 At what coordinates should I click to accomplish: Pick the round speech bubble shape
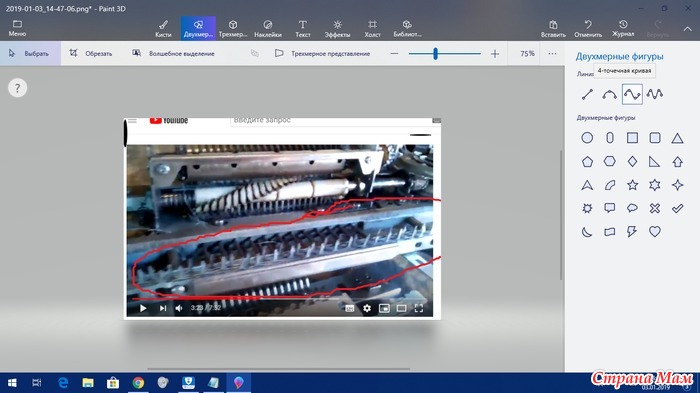click(x=632, y=208)
